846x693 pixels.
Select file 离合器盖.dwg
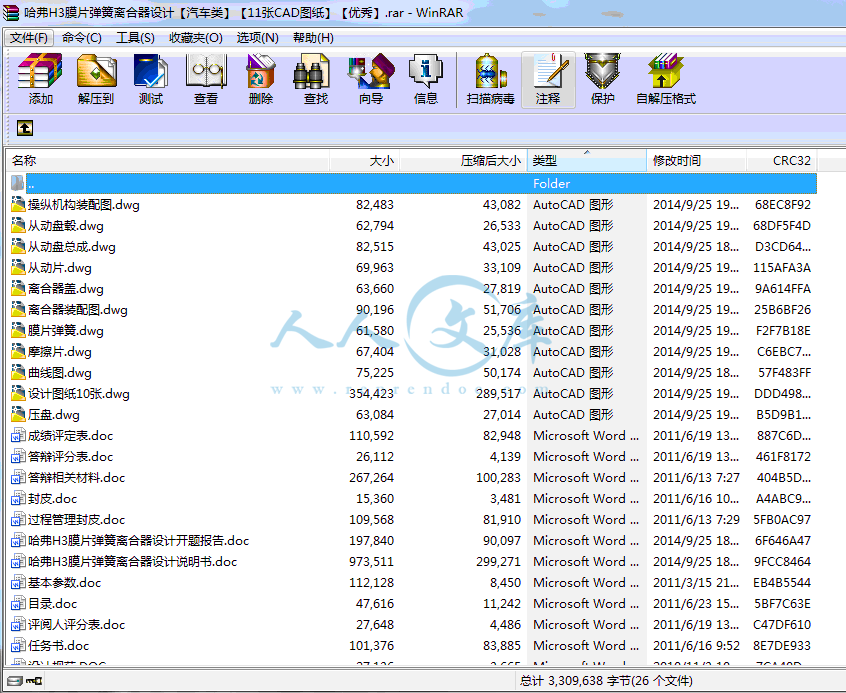point(413,289)
